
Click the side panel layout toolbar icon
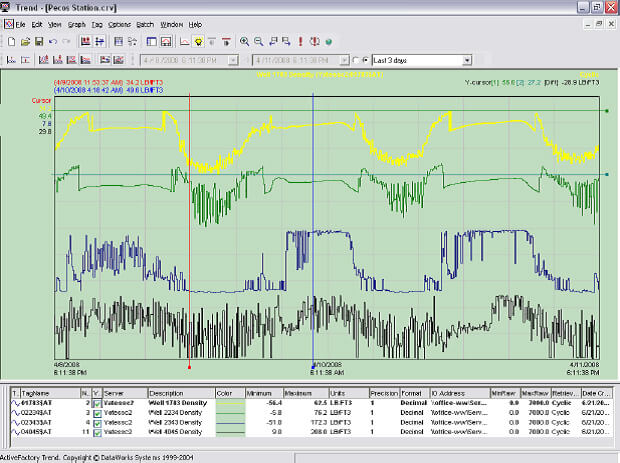(151, 42)
